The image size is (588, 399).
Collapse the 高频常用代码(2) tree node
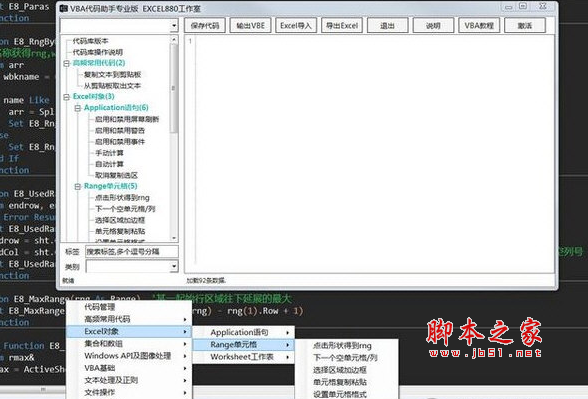67,63
